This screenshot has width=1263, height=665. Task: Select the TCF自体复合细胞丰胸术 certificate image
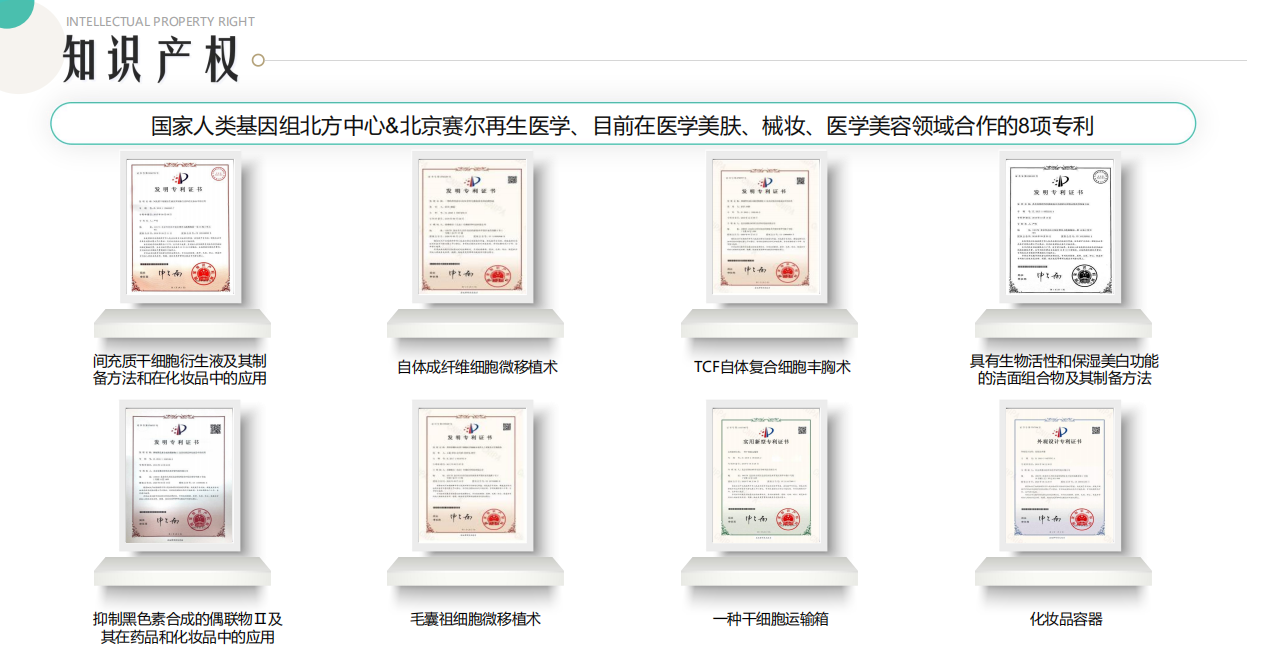point(767,227)
